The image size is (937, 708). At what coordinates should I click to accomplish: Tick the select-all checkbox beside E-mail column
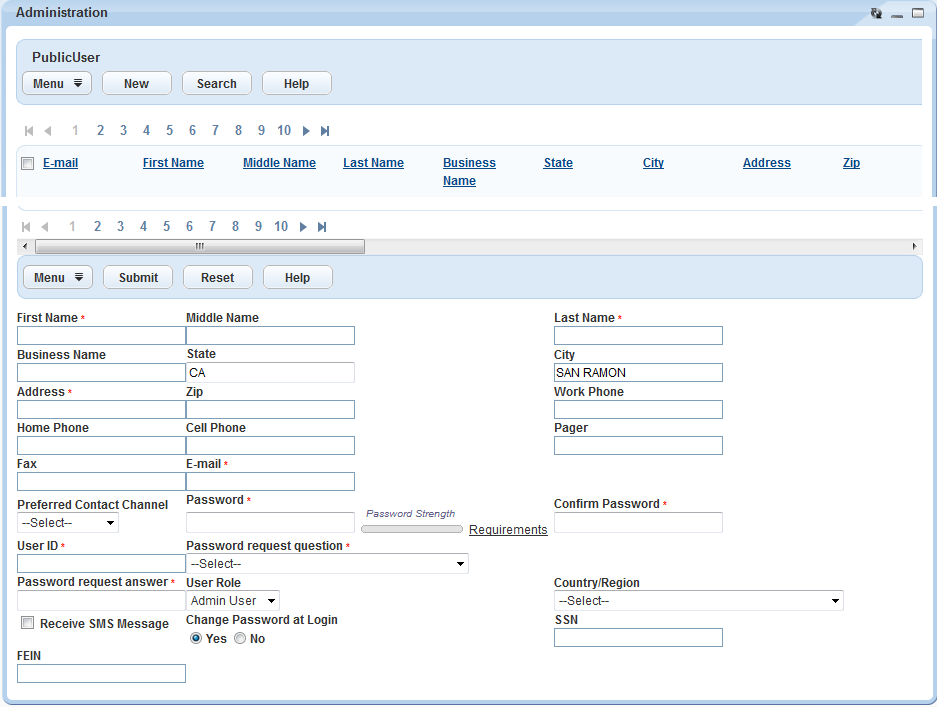click(28, 164)
